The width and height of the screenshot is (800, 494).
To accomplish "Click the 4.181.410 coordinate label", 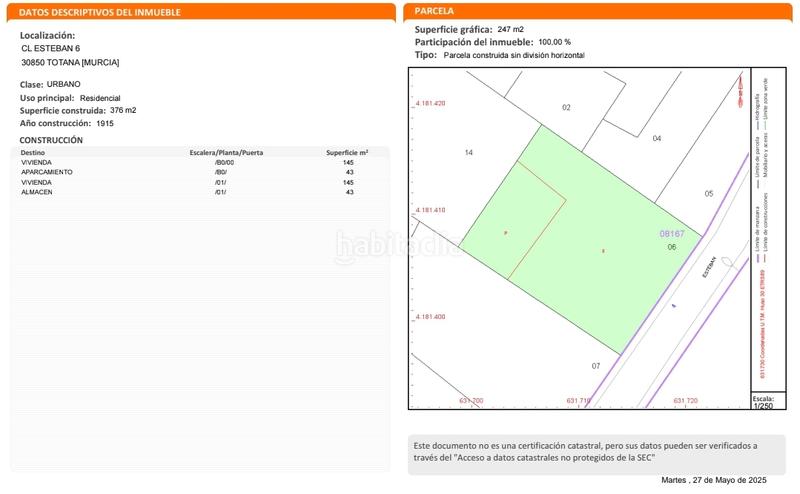I will [x=429, y=210].
